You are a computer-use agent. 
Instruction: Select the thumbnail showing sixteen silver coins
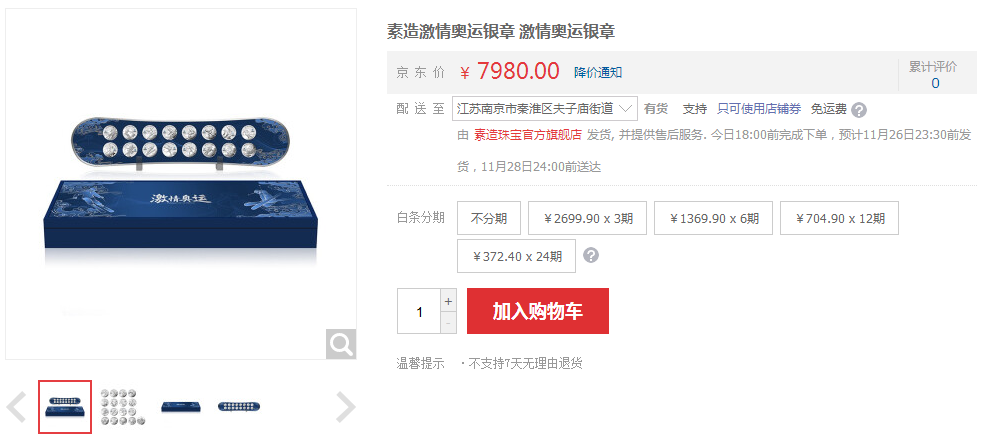click(123, 407)
